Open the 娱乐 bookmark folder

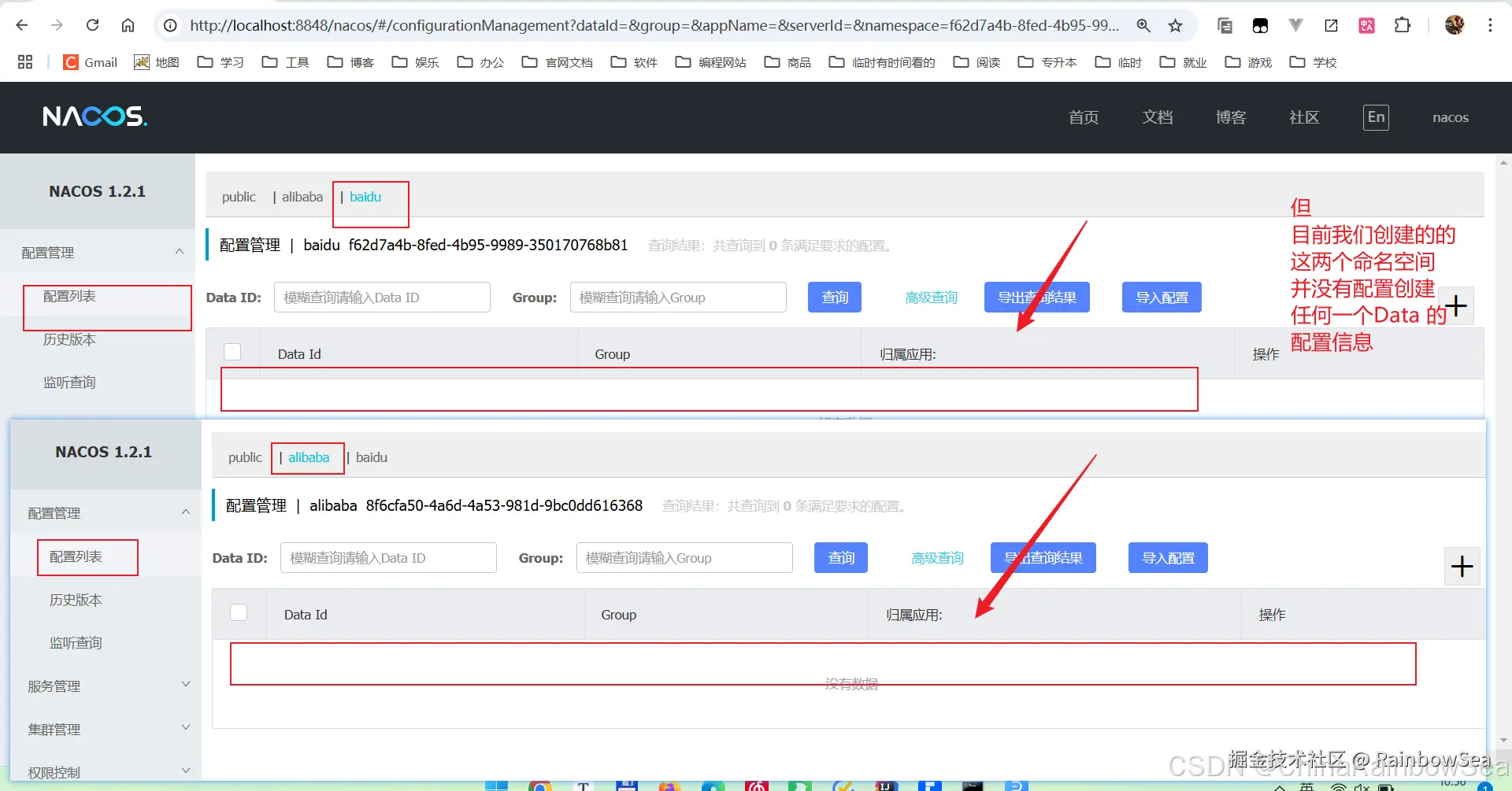point(415,62)
